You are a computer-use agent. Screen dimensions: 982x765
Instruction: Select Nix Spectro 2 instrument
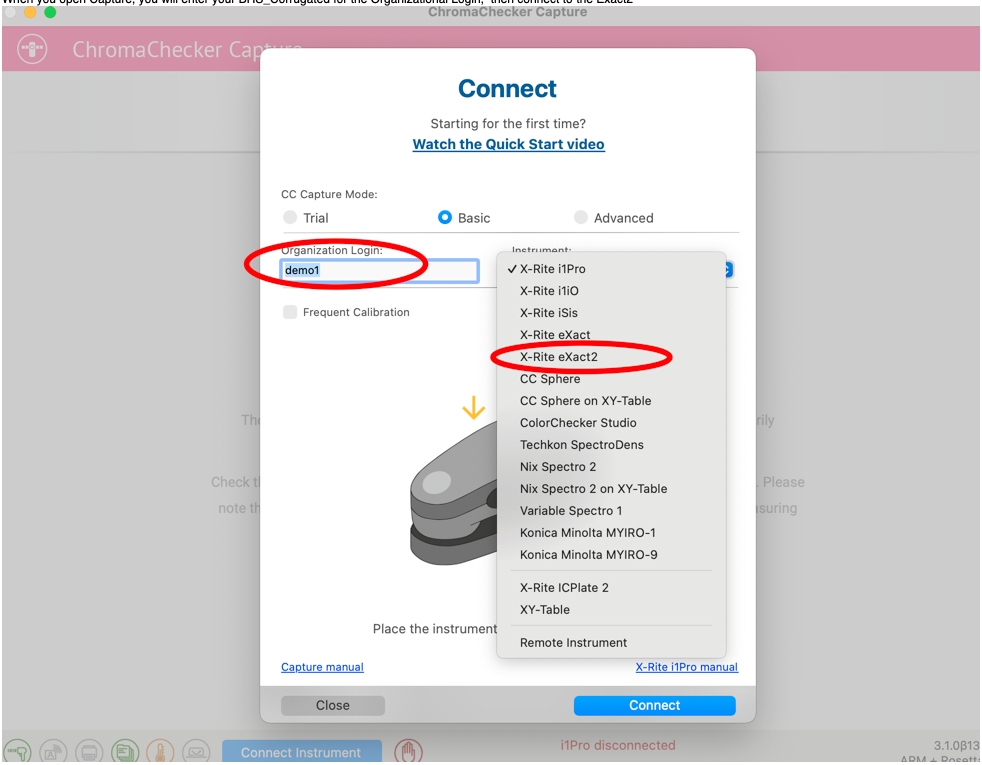(611, 466)
